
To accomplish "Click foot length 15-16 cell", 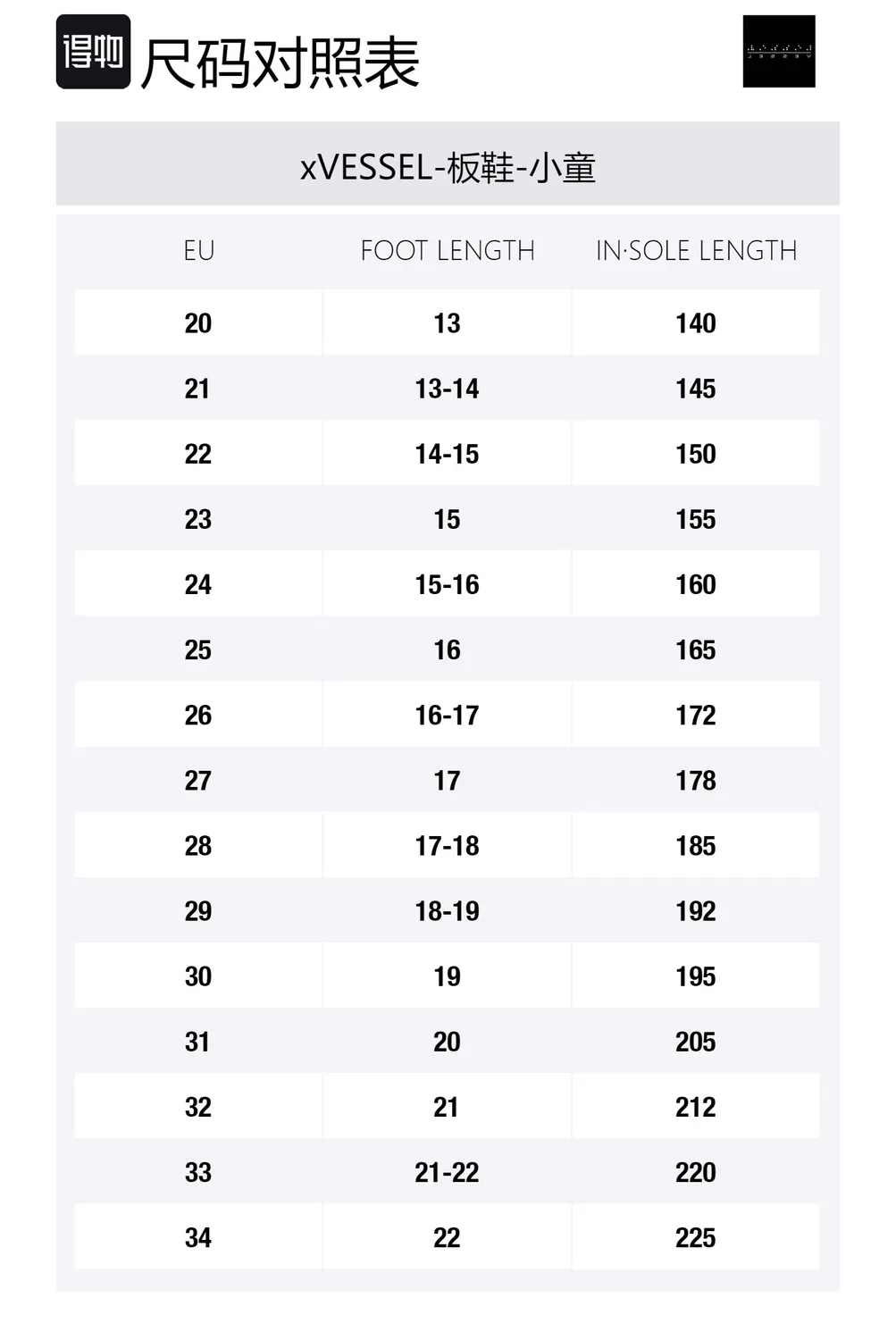I will 448,584.
